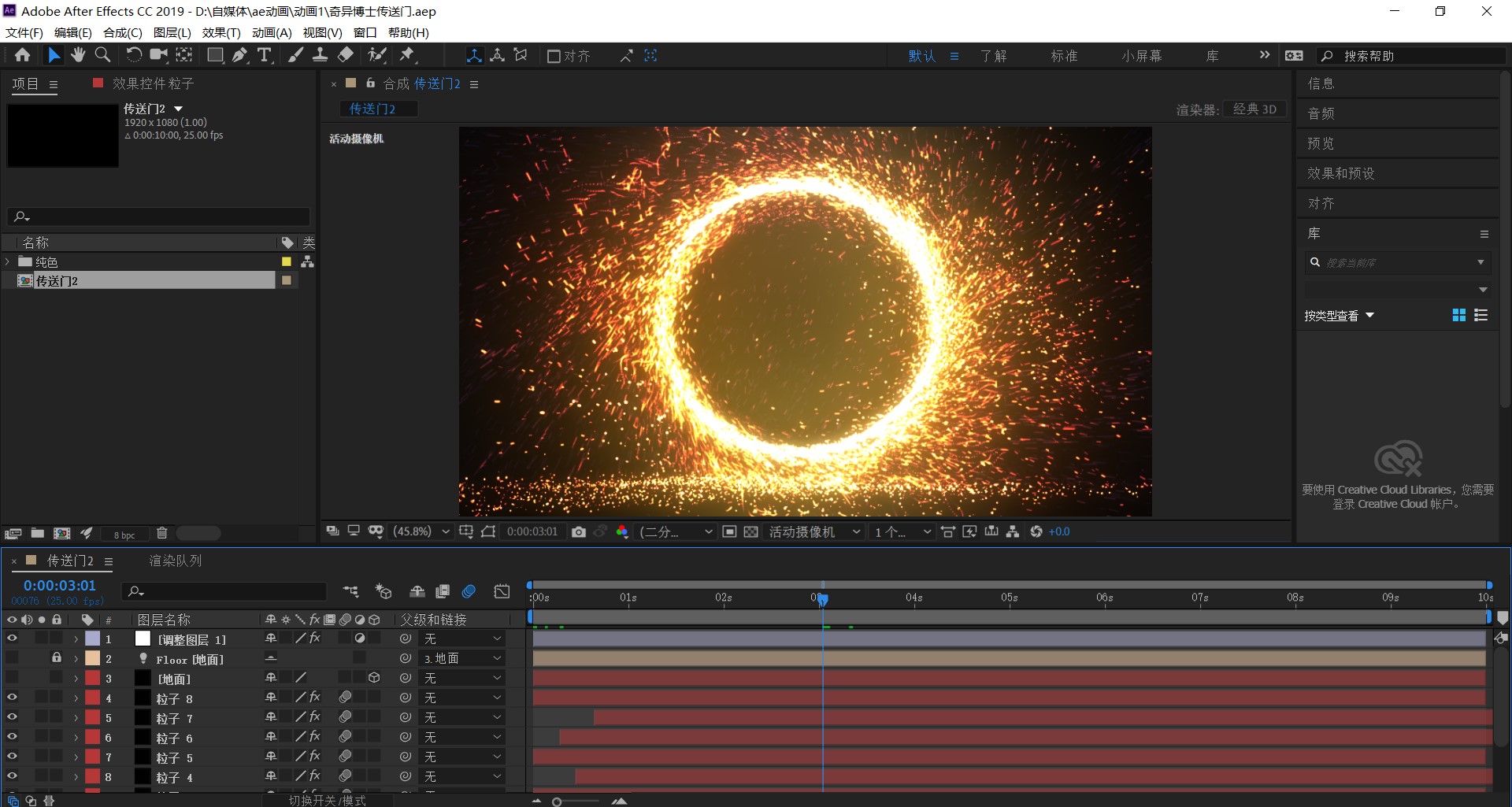The height and width of the screenshot is (807, 1512).
Task: Expand hidden workspaces double-arrow
Action: click(x=1265, y=55)
